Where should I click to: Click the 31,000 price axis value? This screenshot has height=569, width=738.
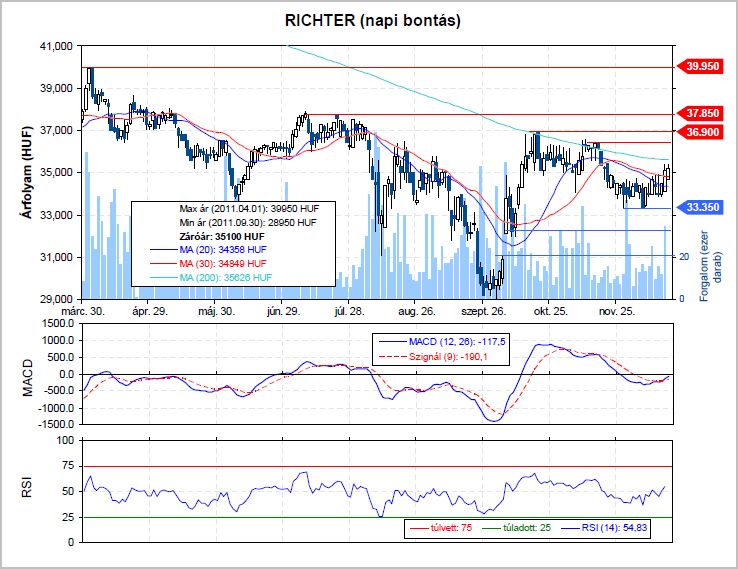click(x=56, y=257)
